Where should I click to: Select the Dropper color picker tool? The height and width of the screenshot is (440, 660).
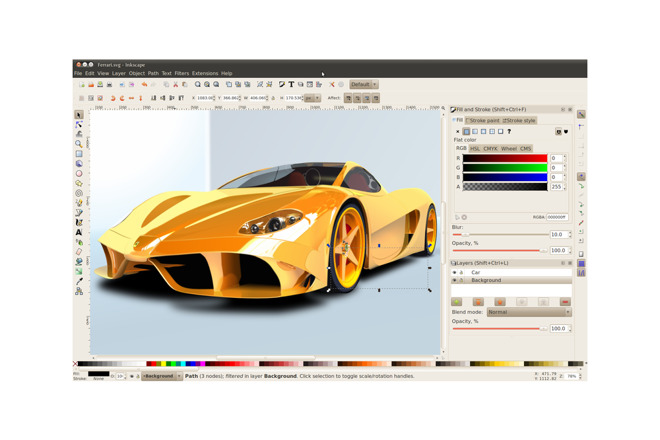coord(79,281)
